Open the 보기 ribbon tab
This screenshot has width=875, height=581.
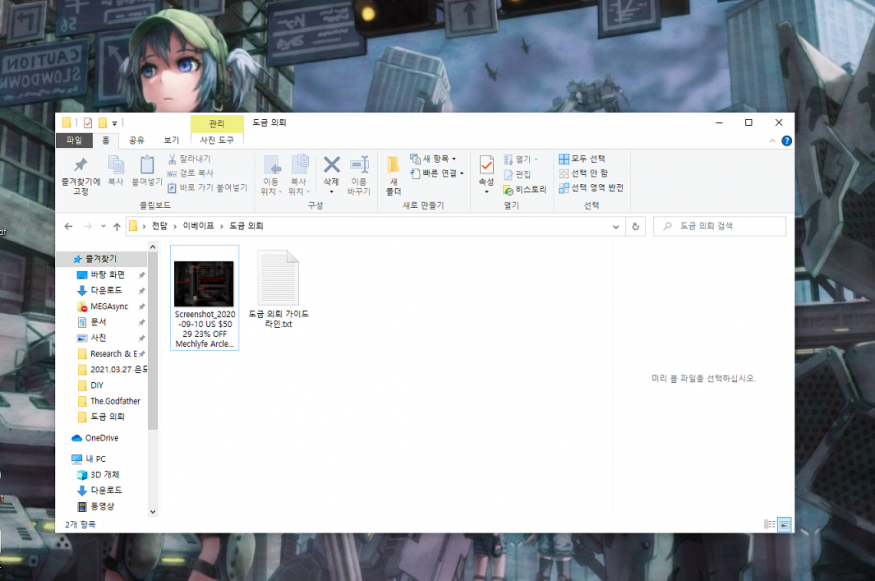[x=171, y=140]
